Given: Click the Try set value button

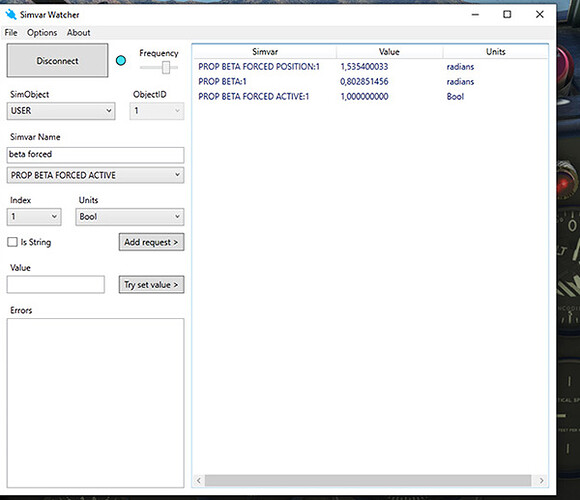Looking at the screenshot, I should [x=151, y=285].
